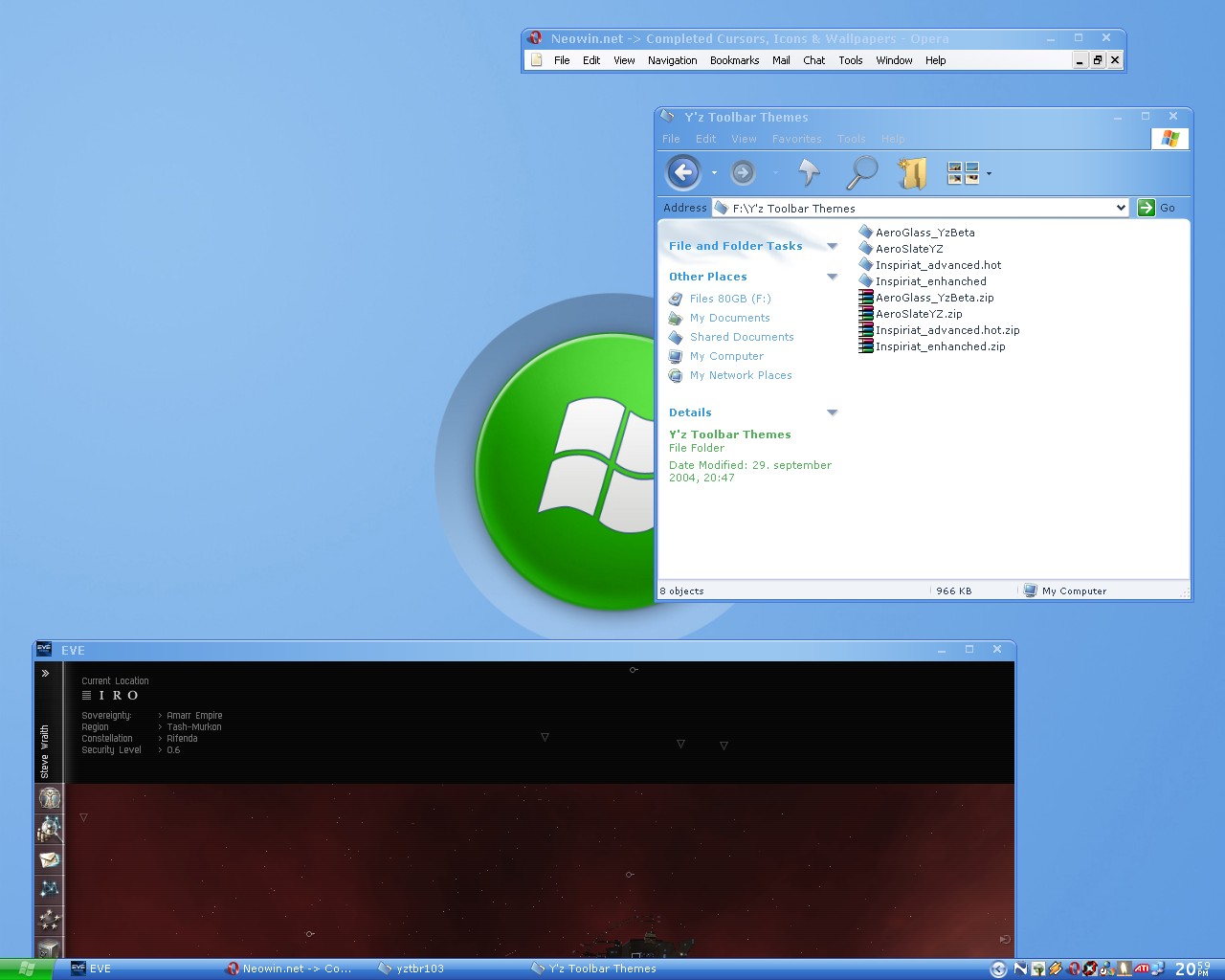Image resolution: width=1225 pixels, height=980 pixels.
Task: Select the AeroGlass_YzBeta folder
Action: [x=917, y=233]
